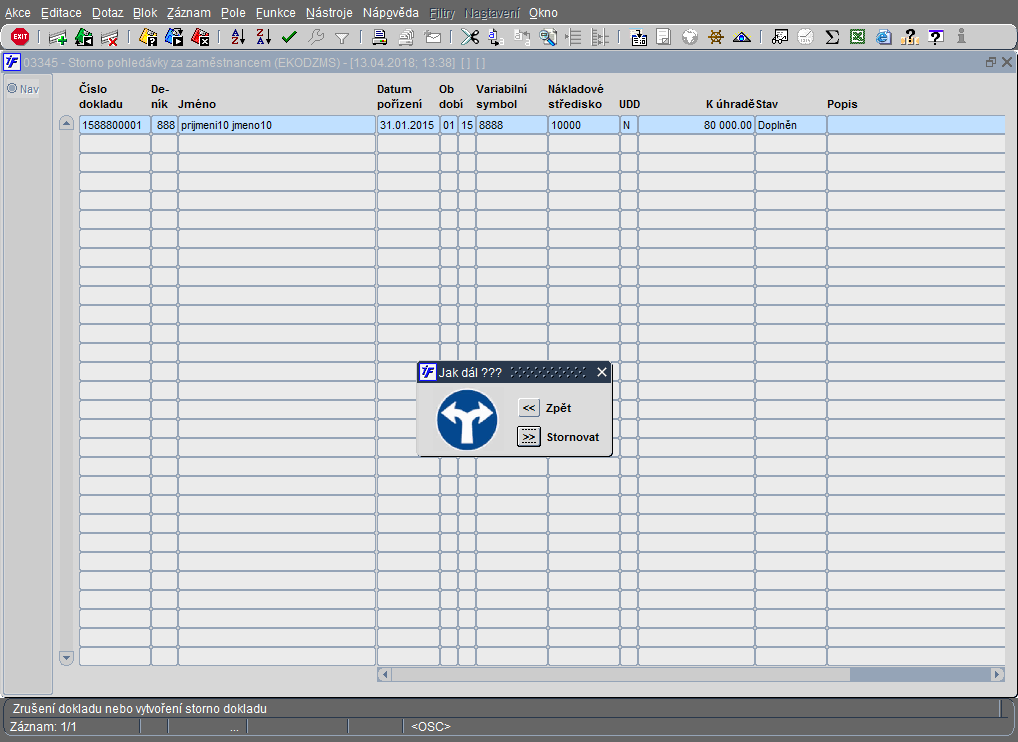Open the Akce menu
The width and height of the screenshot is (1018, 742).
point(18,13)
